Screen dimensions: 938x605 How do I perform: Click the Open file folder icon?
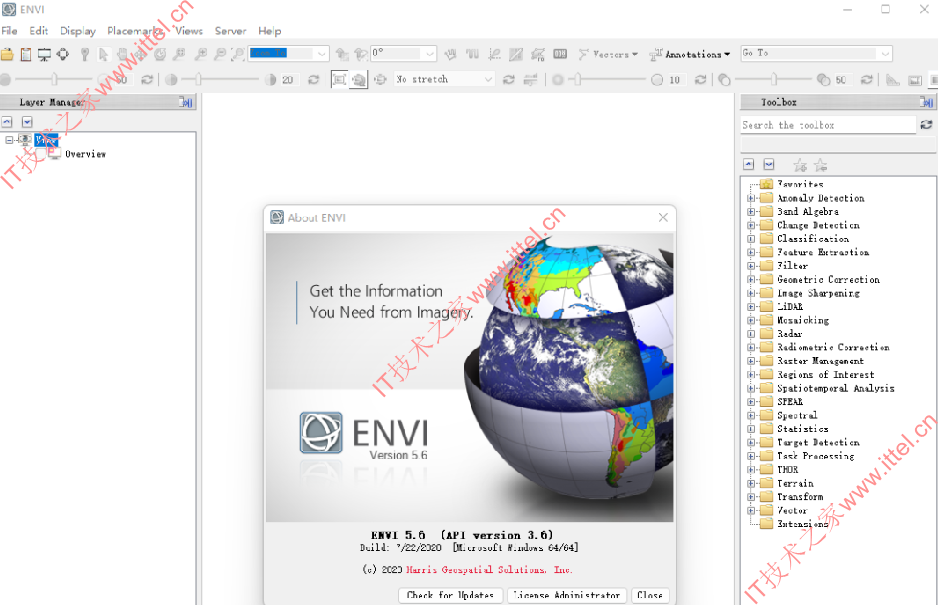coord(7,54)
